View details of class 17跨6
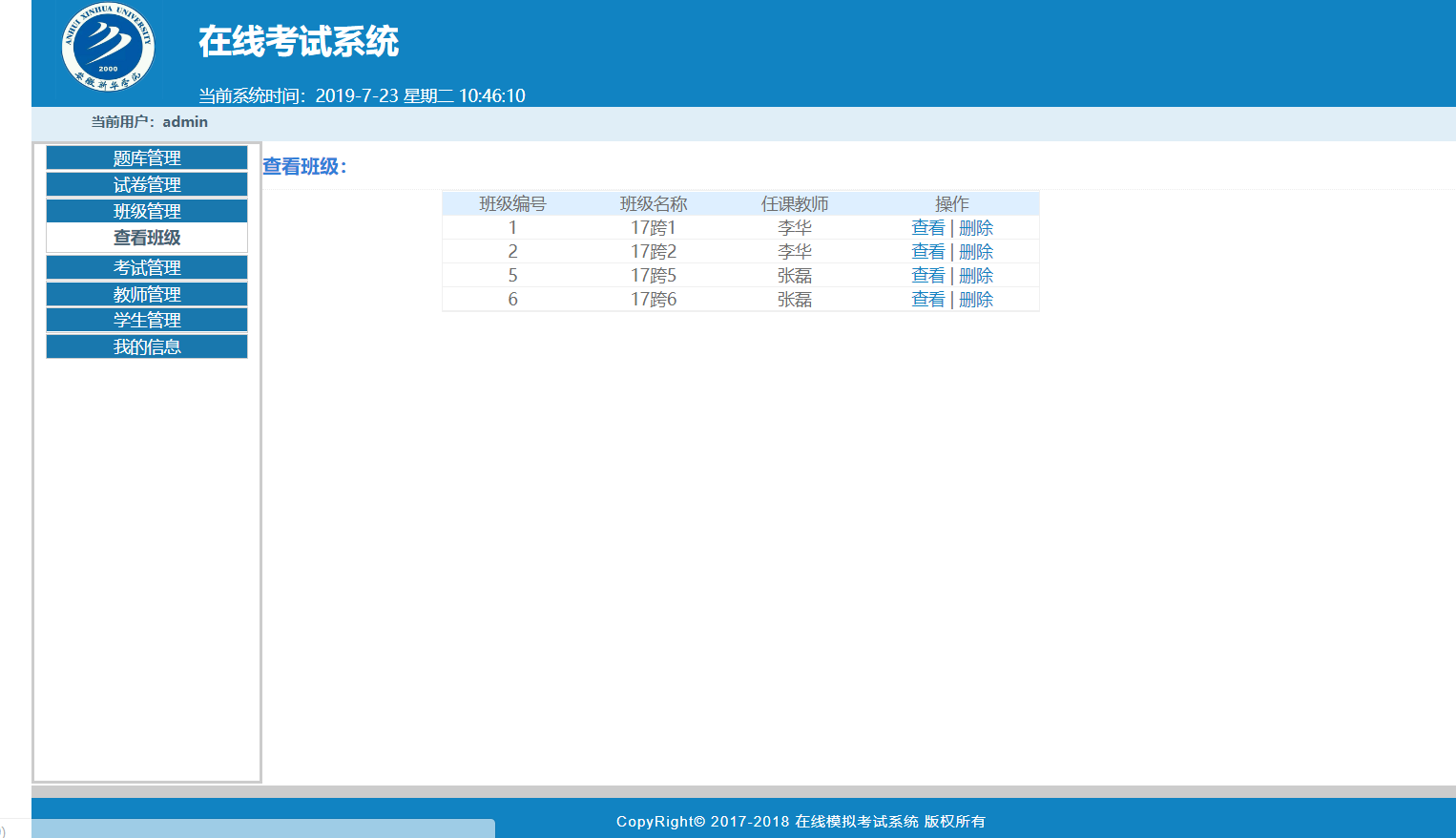The image size is (1456, 838). coord(927,300)
